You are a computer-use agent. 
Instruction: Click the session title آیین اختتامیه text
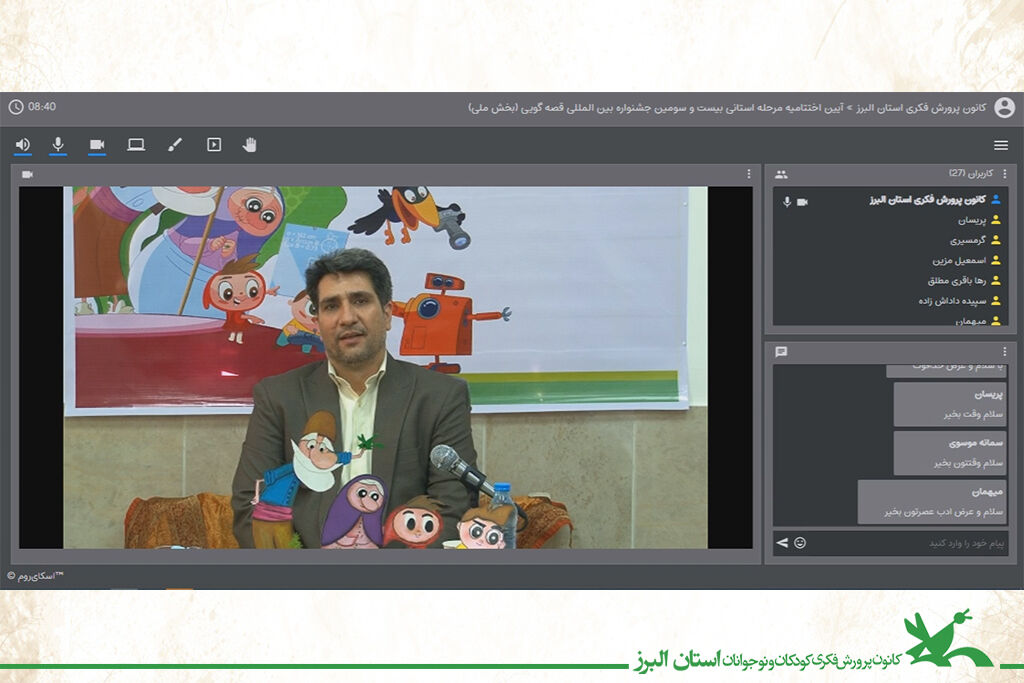656,108
